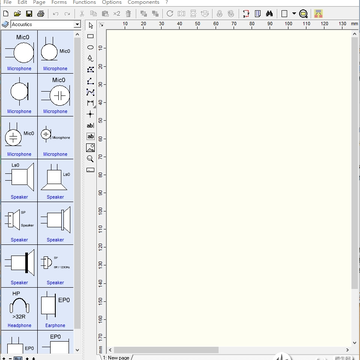Switch to the '1: New page' tab
Image resolution: width=360 pixels, height=360 pixels.
(x=116, y=358)
